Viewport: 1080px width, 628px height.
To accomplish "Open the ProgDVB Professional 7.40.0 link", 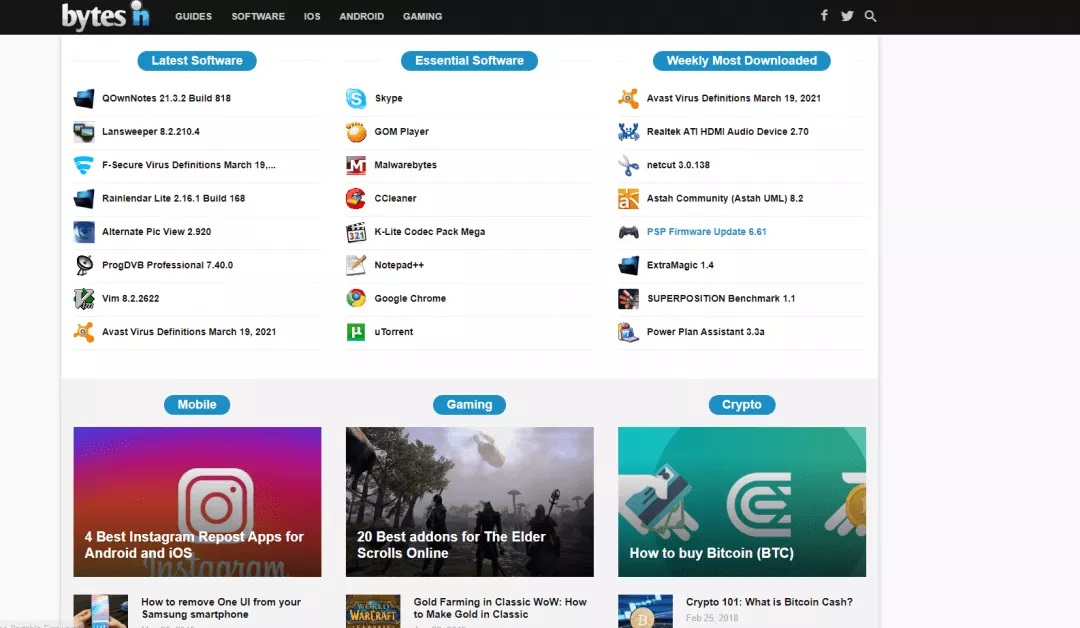I will 167,265.
